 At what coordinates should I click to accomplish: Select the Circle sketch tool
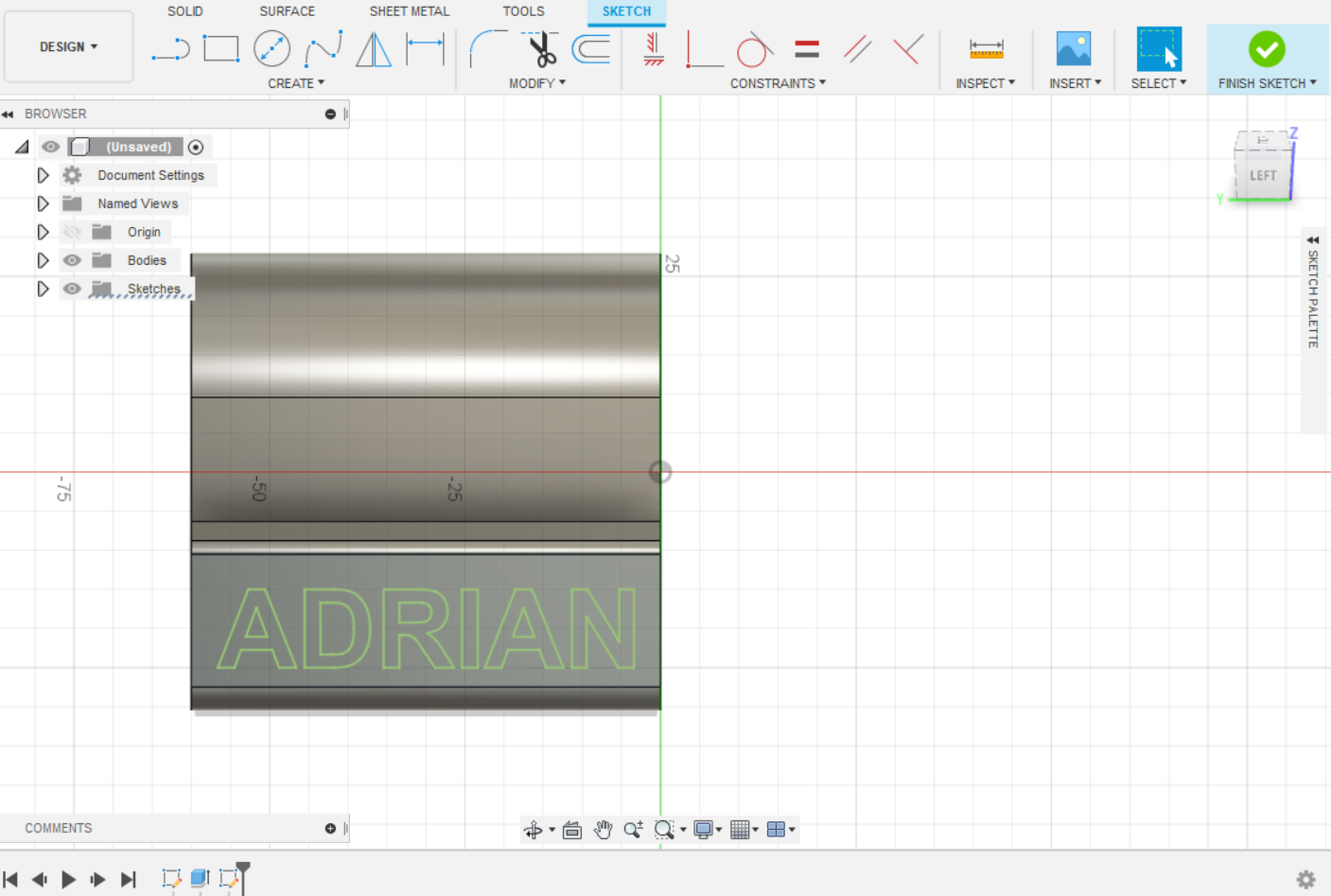[272, 48]
